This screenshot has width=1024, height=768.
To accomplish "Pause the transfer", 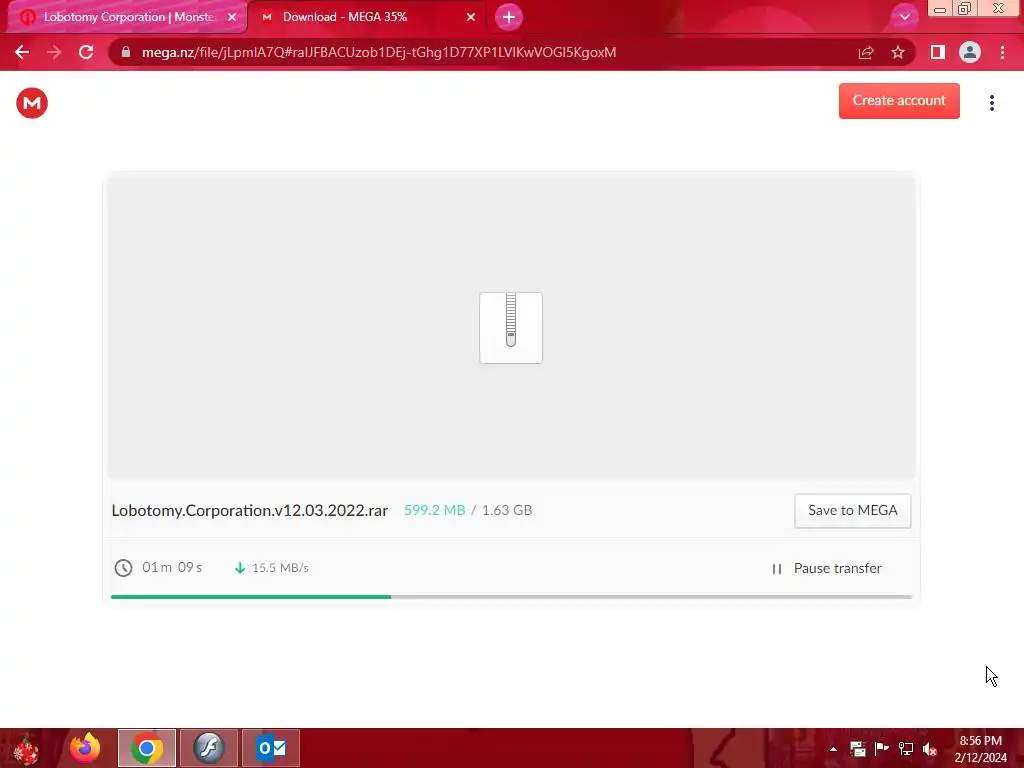I will click(827, 568).
